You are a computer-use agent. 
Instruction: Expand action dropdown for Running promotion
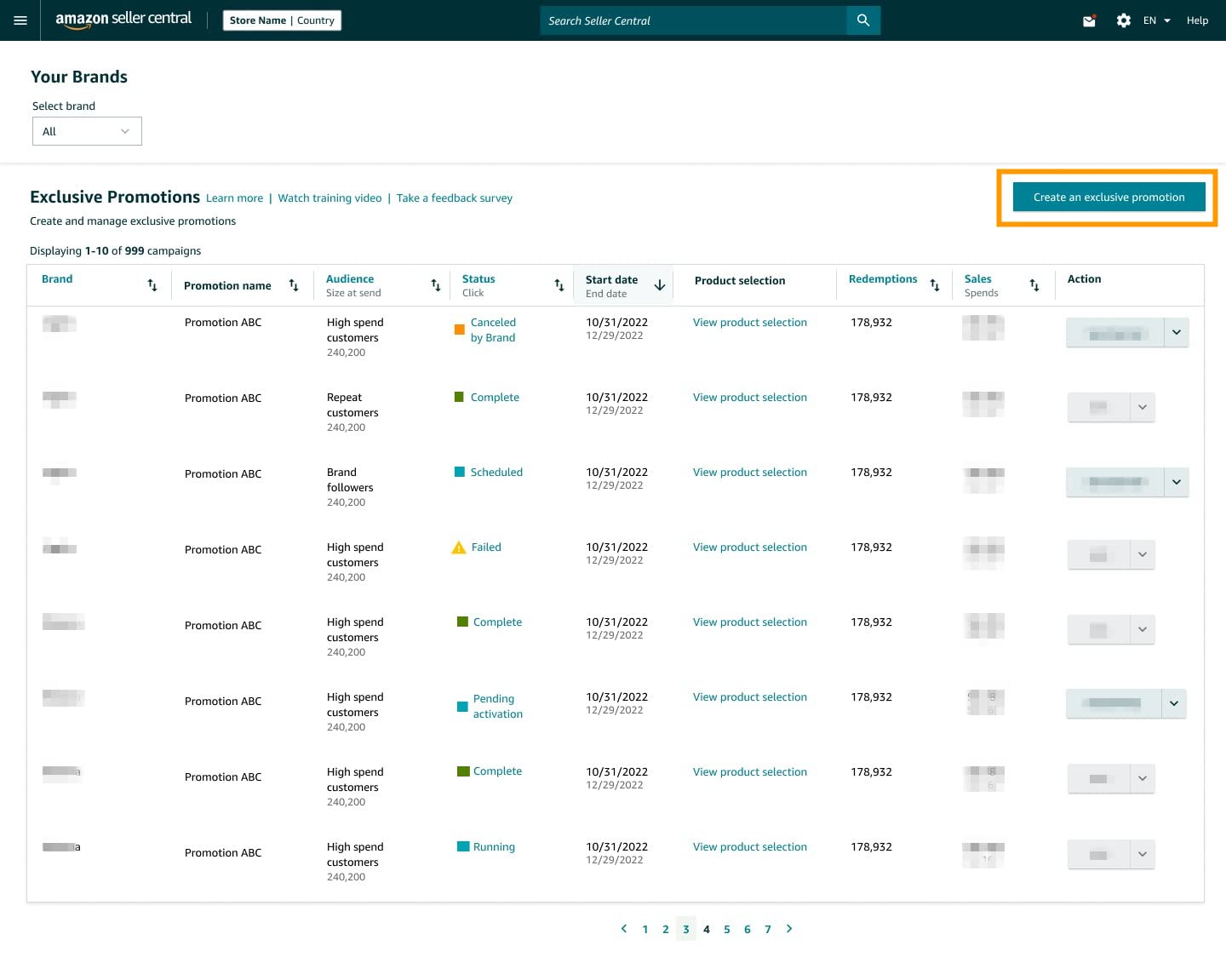coord(1142,854)
